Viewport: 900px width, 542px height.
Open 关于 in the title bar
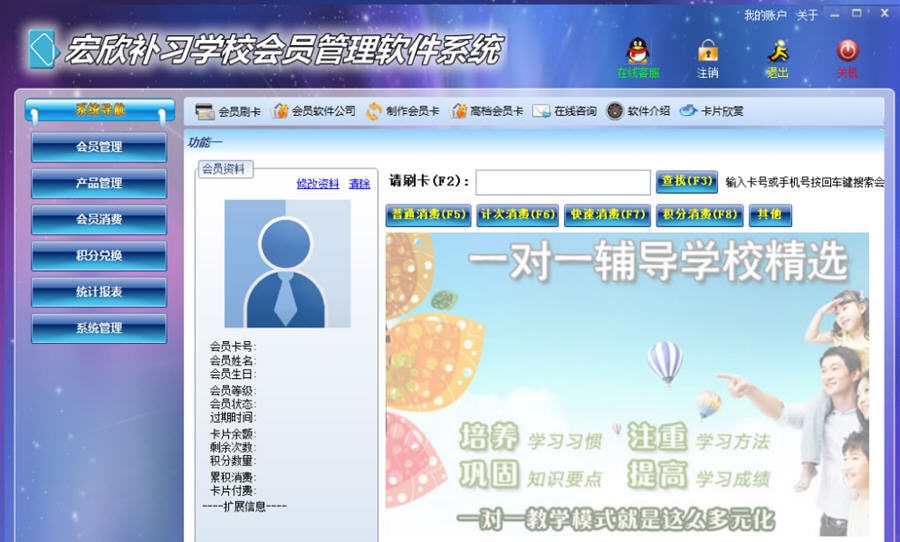point(807,15)
